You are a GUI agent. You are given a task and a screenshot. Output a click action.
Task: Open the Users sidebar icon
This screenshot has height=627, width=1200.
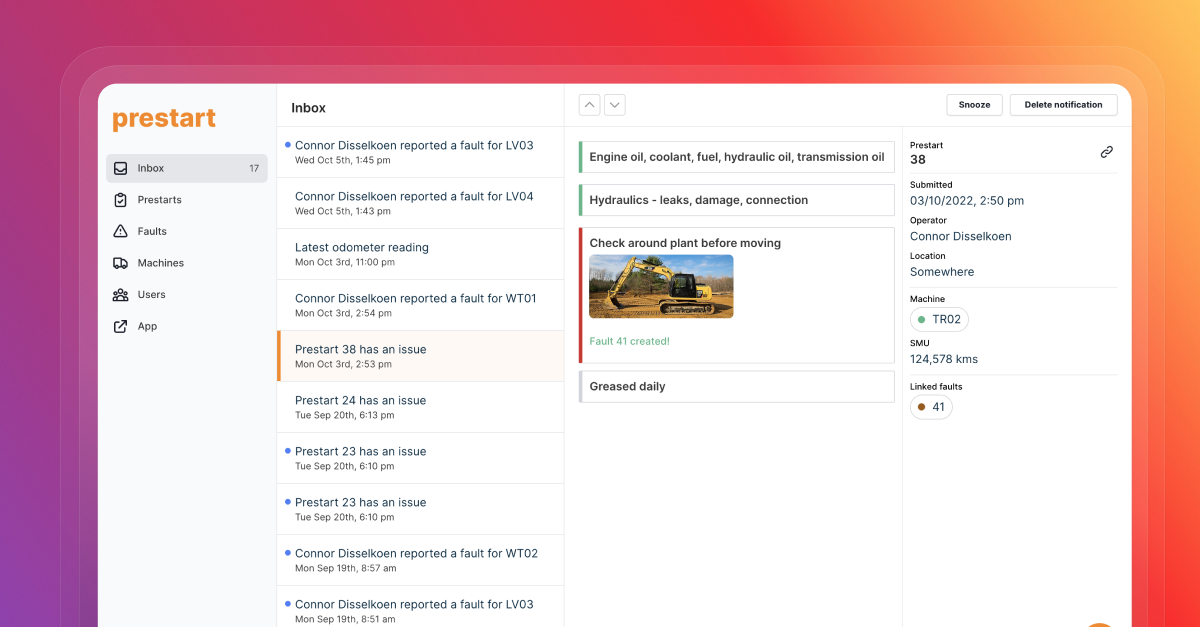[121, 294]
